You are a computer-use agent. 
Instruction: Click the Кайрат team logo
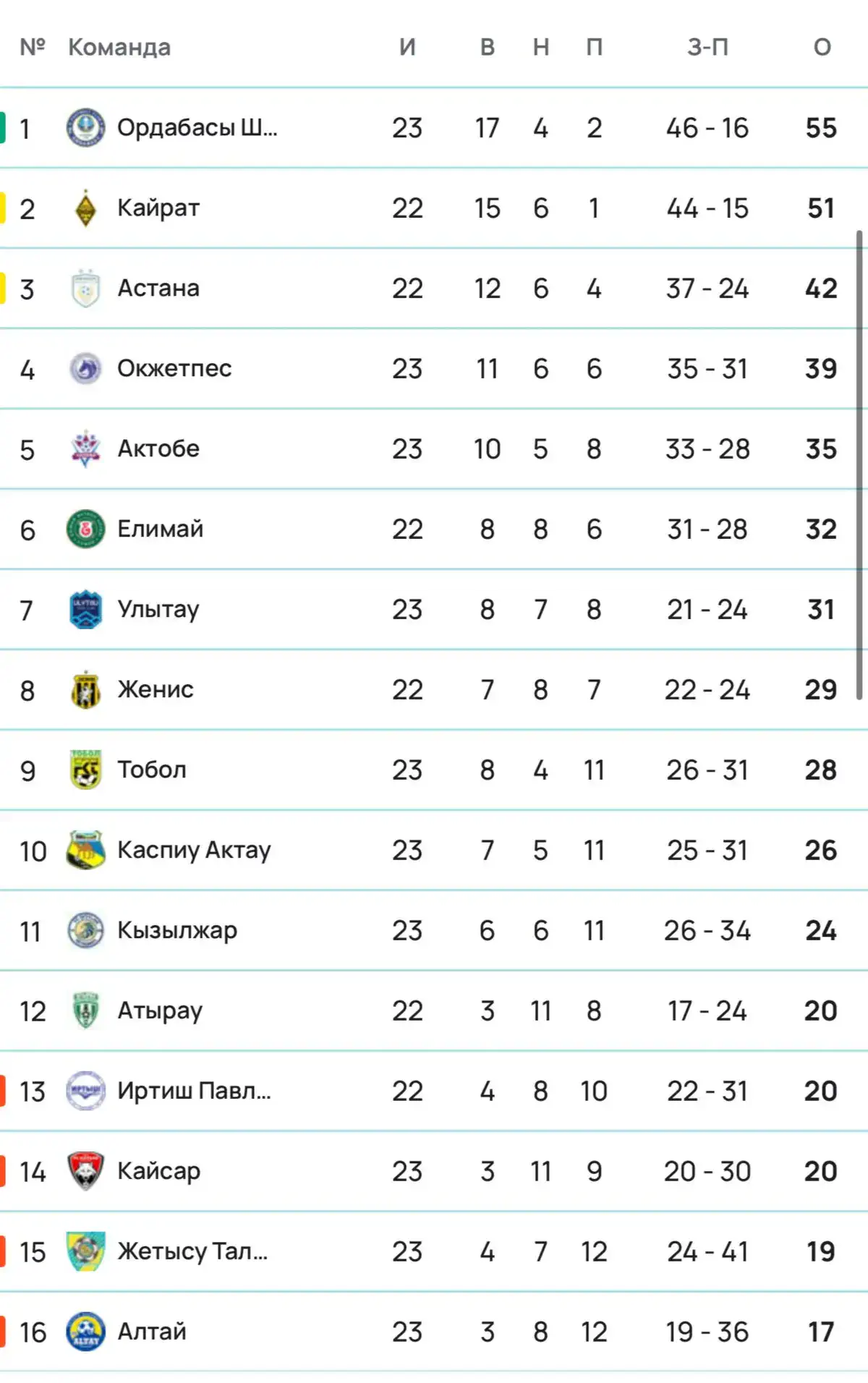[85, 208]
